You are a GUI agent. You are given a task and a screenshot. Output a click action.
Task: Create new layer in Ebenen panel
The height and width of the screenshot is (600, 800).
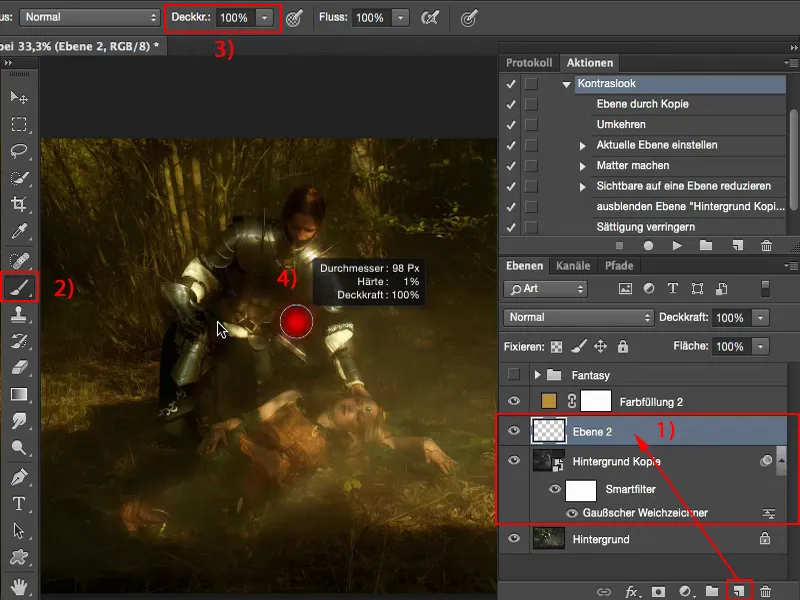coord(738,591)
